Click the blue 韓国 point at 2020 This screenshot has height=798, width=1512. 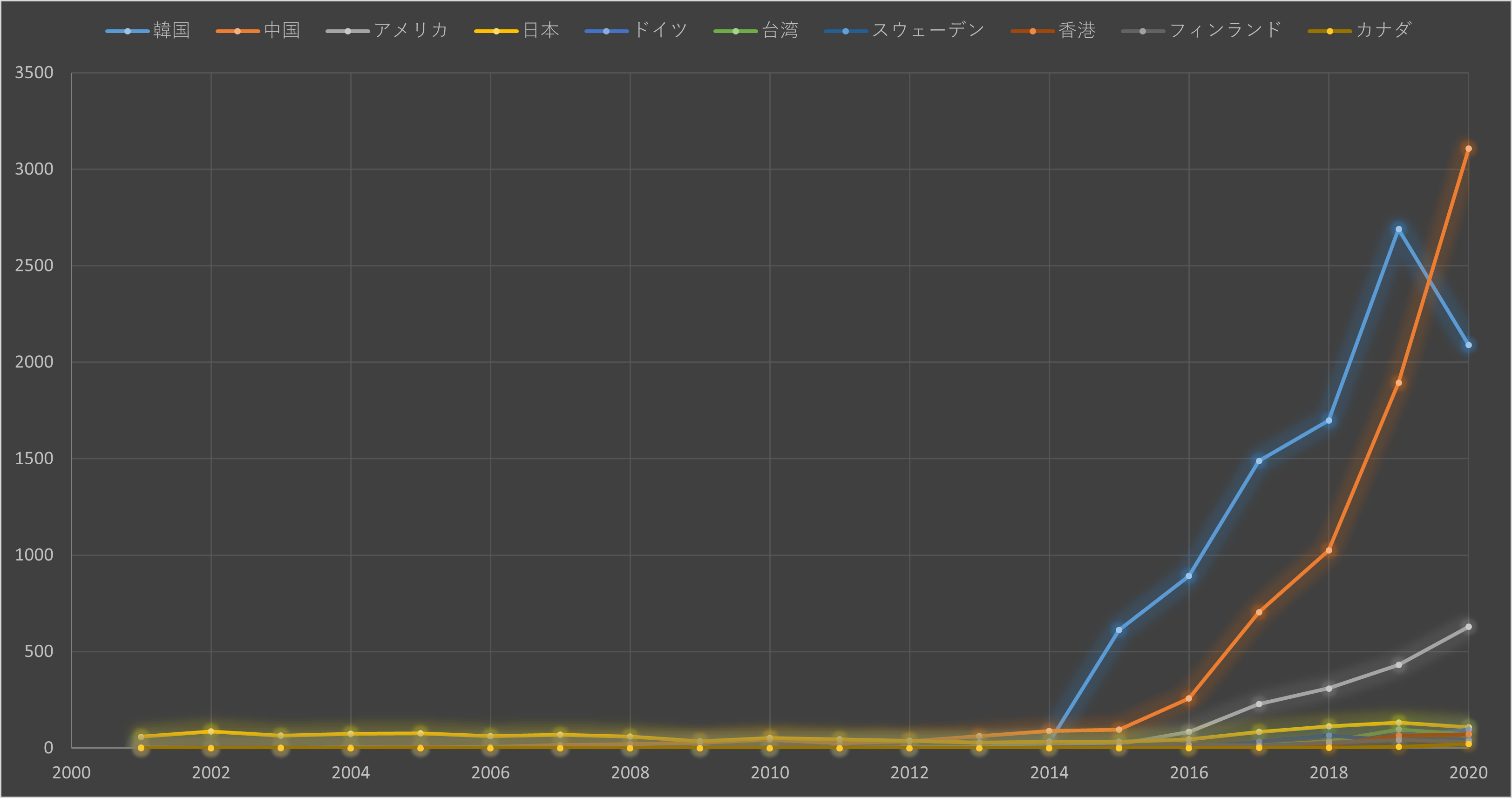coord(1468,345)
